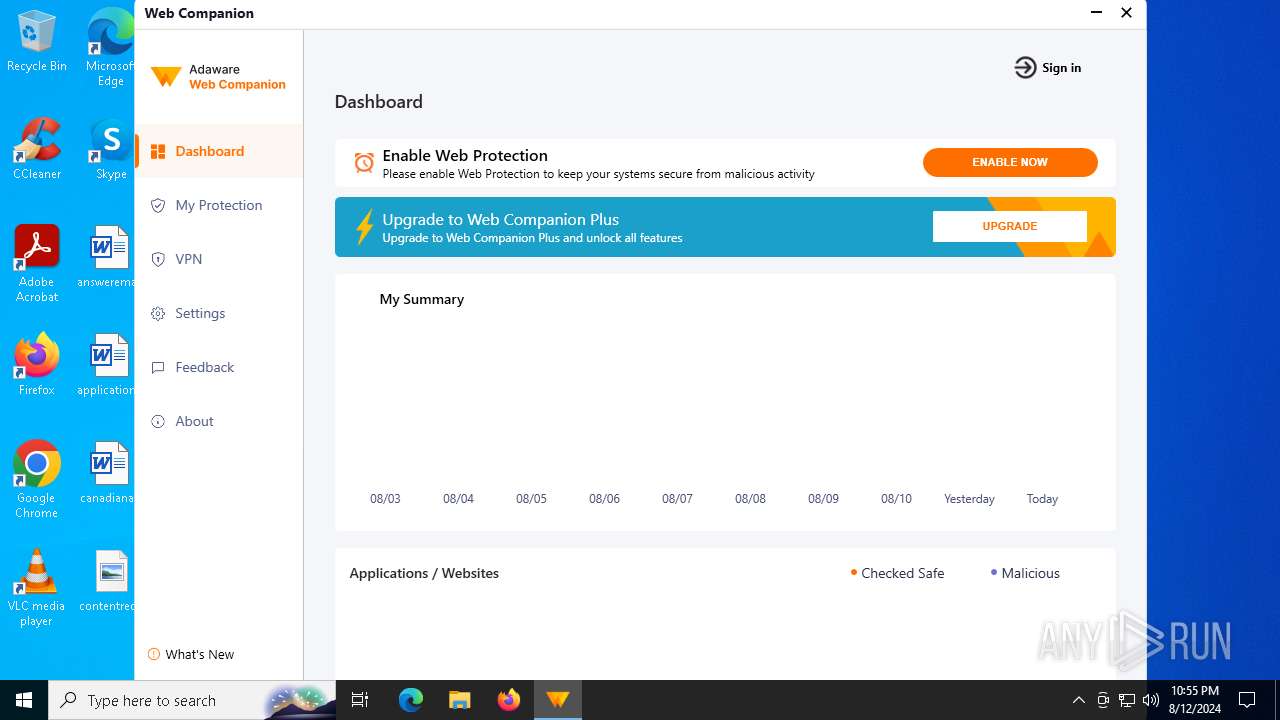The width and height of the screenshot is (1280, 720).
Task: Click the Sign in button
Action: (1048, 68)
